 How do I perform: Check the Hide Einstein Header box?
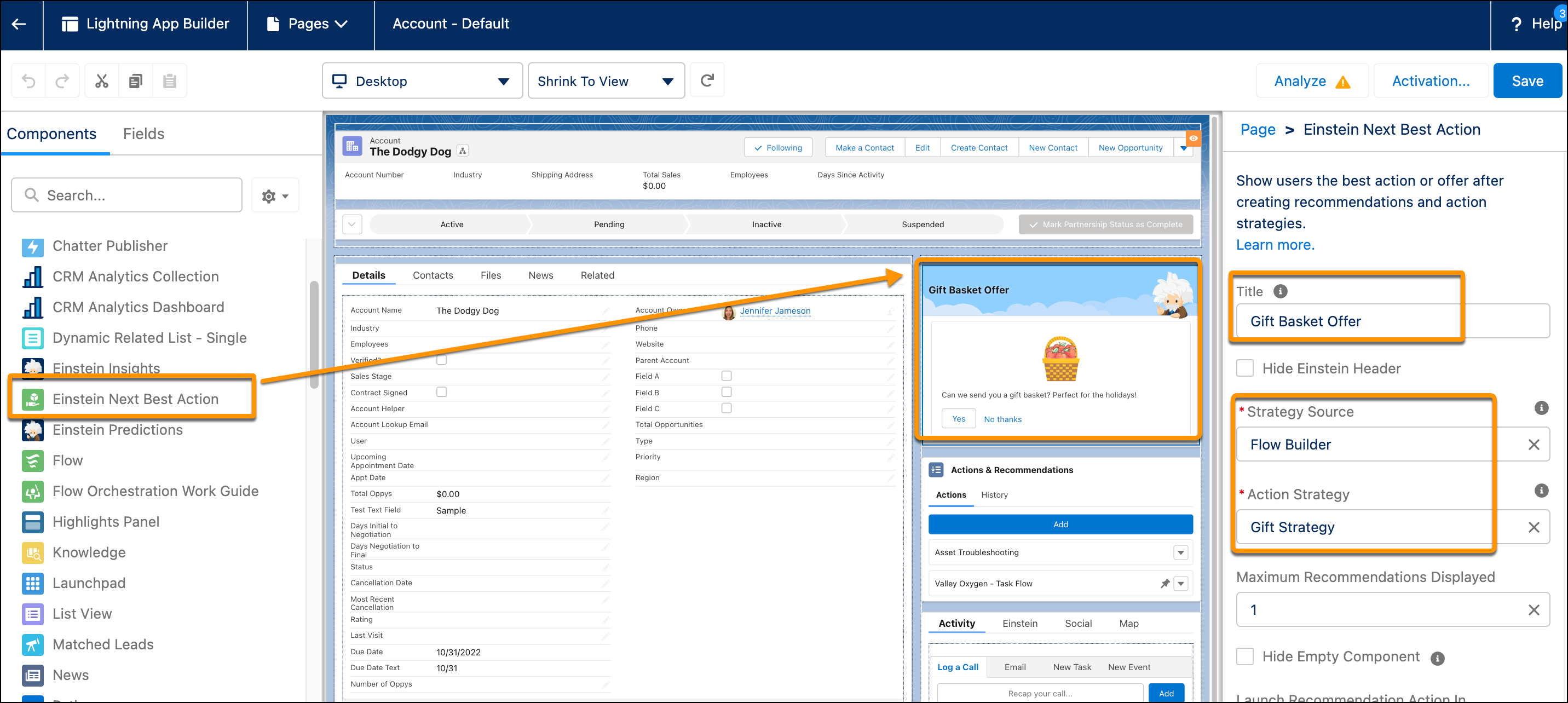click(x=1245, y=368)
